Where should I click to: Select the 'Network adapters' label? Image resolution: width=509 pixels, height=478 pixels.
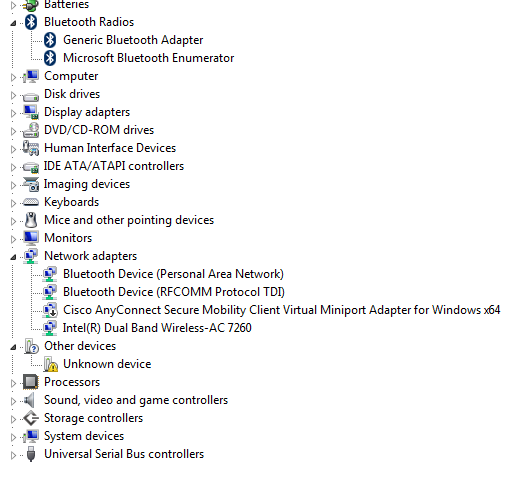pos(91,256)
